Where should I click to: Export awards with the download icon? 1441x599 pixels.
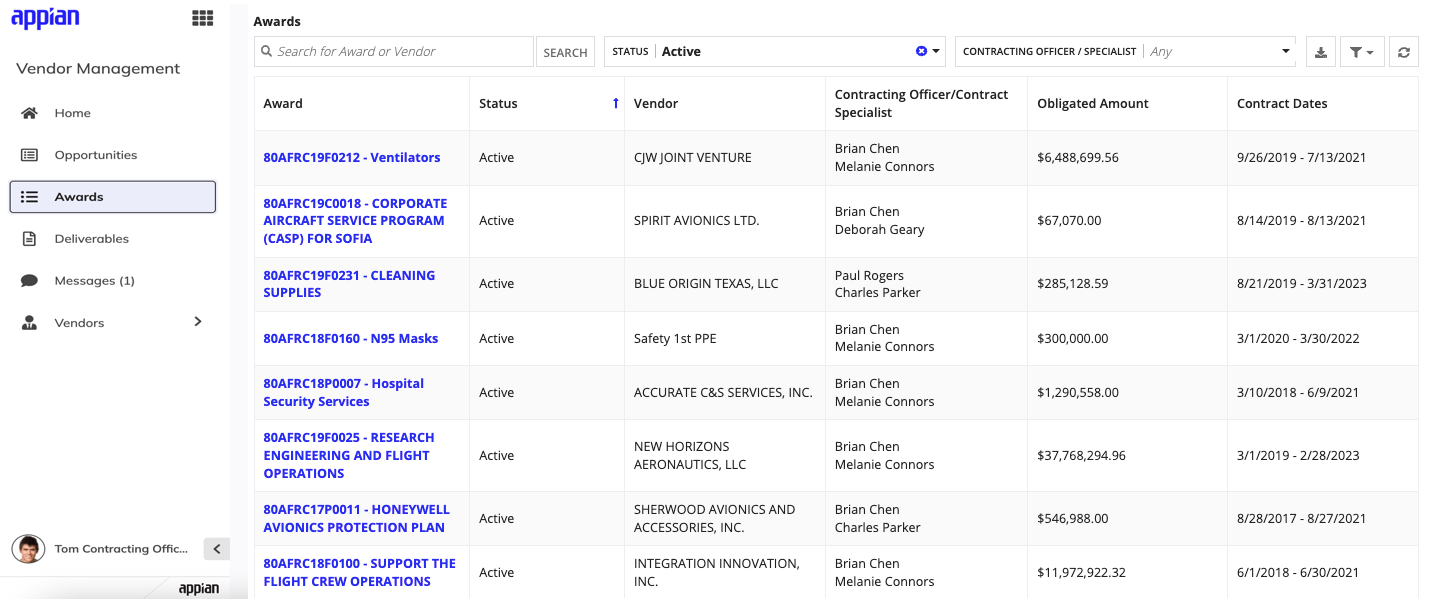(x=1321, y=52)
